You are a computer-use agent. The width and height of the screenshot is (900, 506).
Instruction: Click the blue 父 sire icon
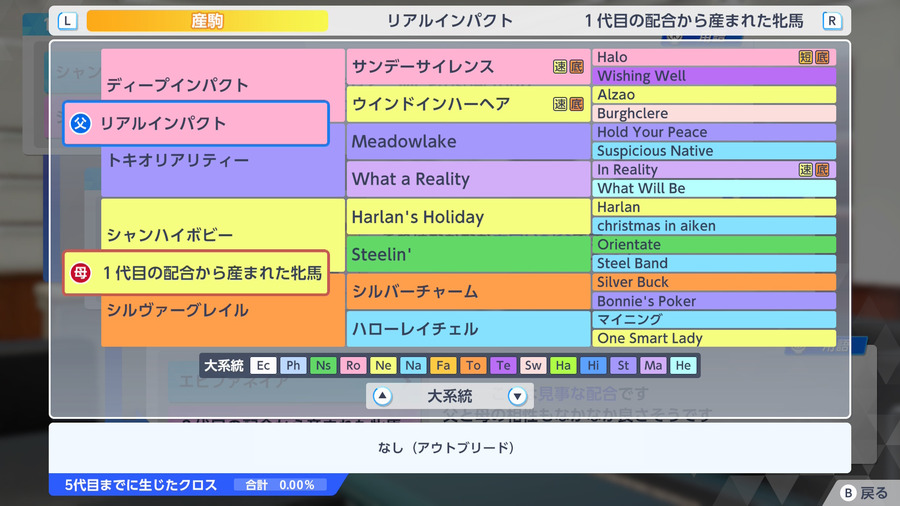(80, 123)
